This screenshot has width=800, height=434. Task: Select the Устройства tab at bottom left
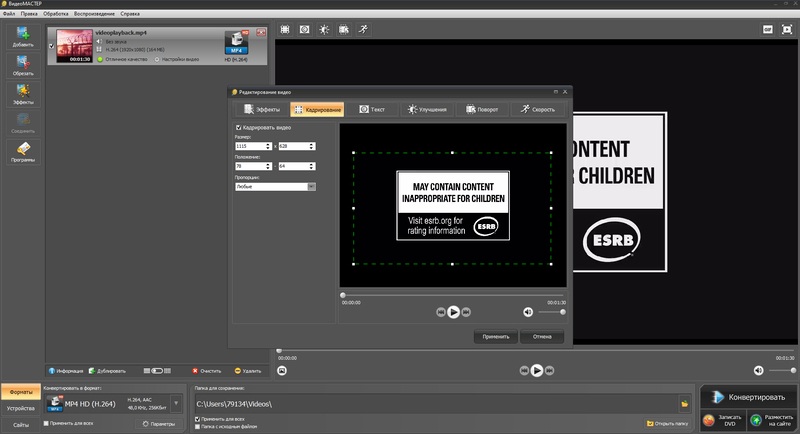(x=21, y=409)
